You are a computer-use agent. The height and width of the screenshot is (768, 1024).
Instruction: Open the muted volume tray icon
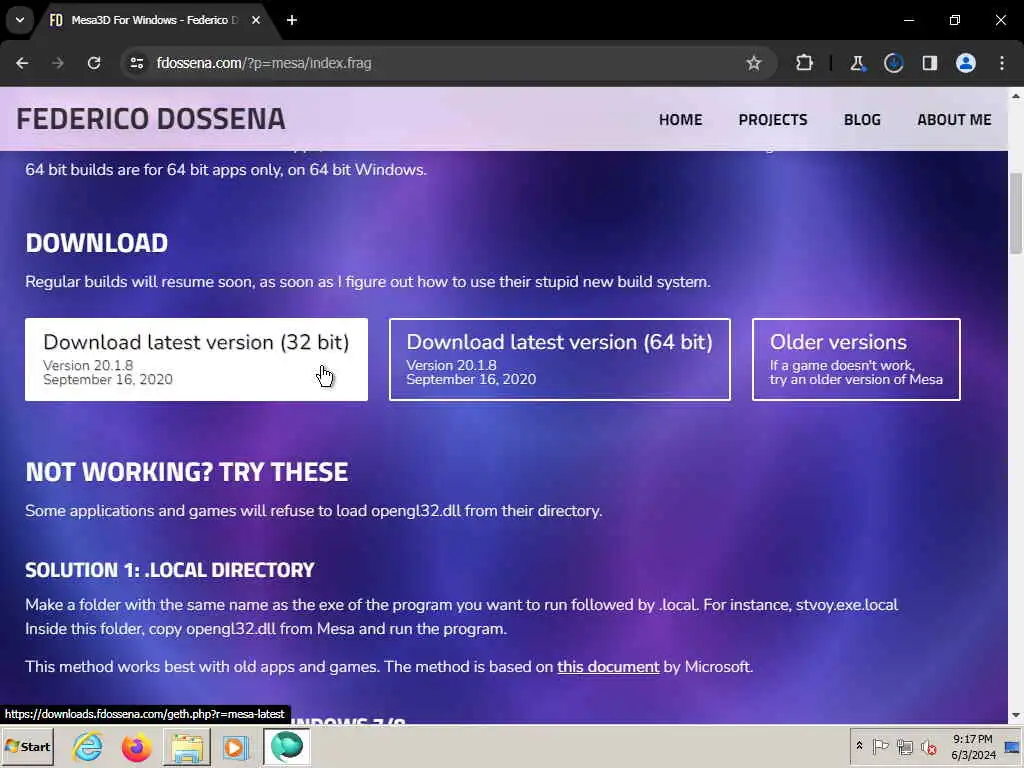tap(928, 746)
